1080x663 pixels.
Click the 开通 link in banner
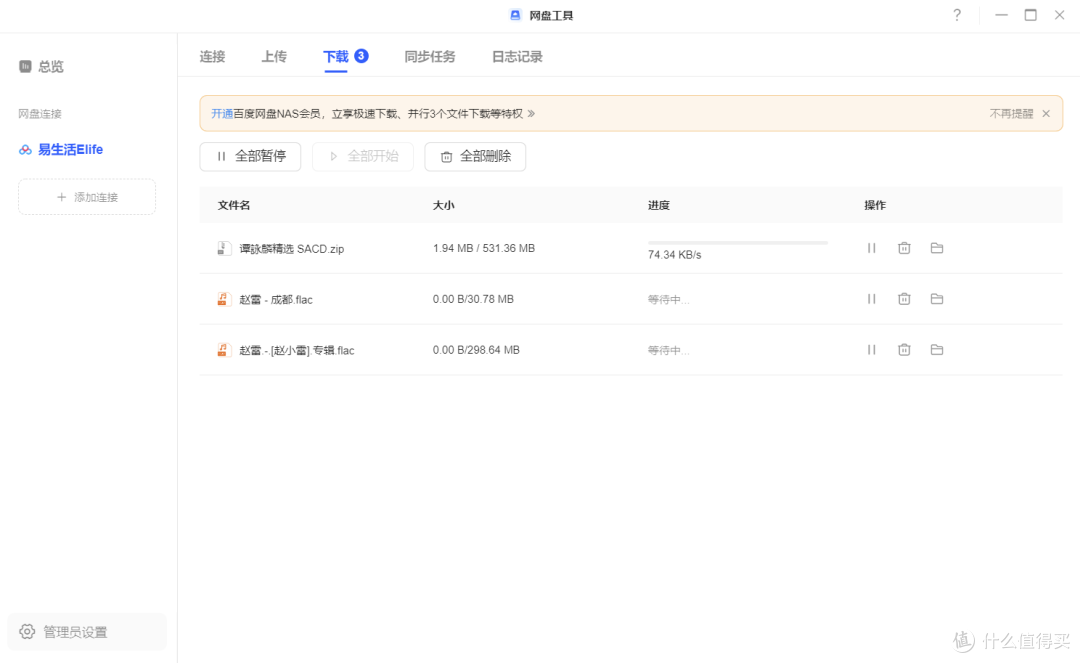[x=222, y=114]
